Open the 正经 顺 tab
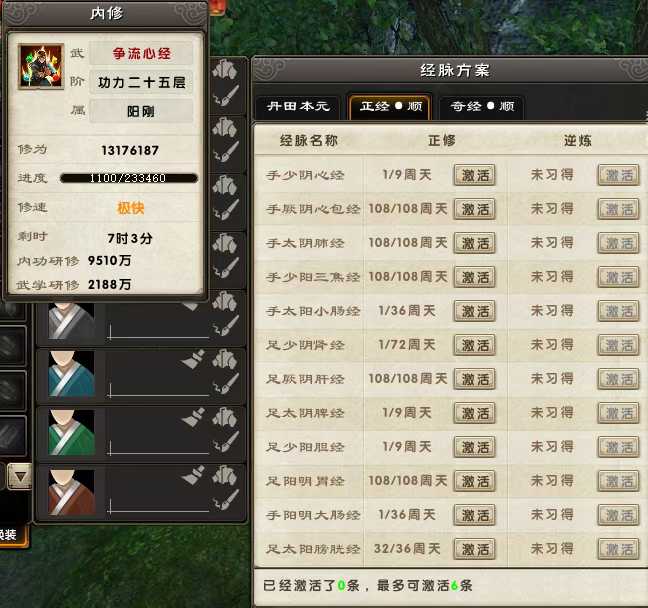 (391, 107)
